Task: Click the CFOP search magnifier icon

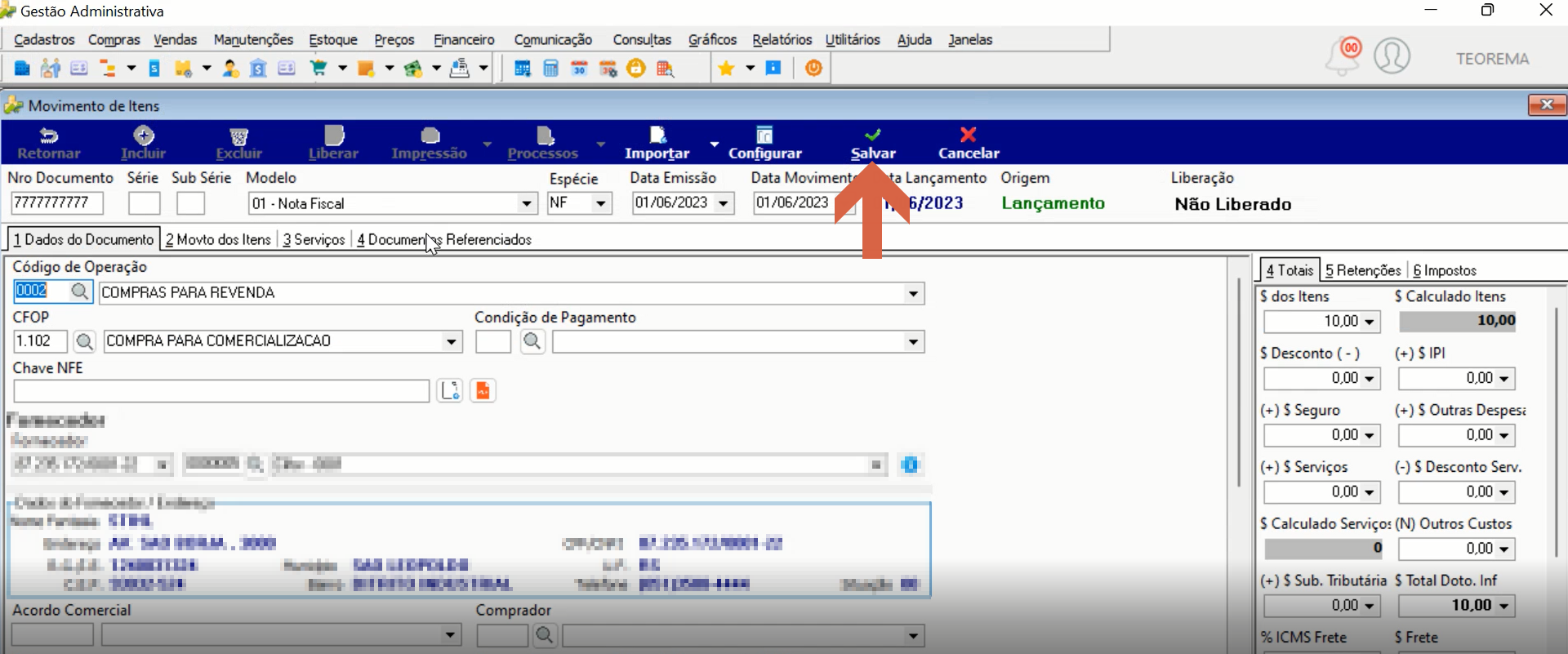Action: tap(84, 341)
